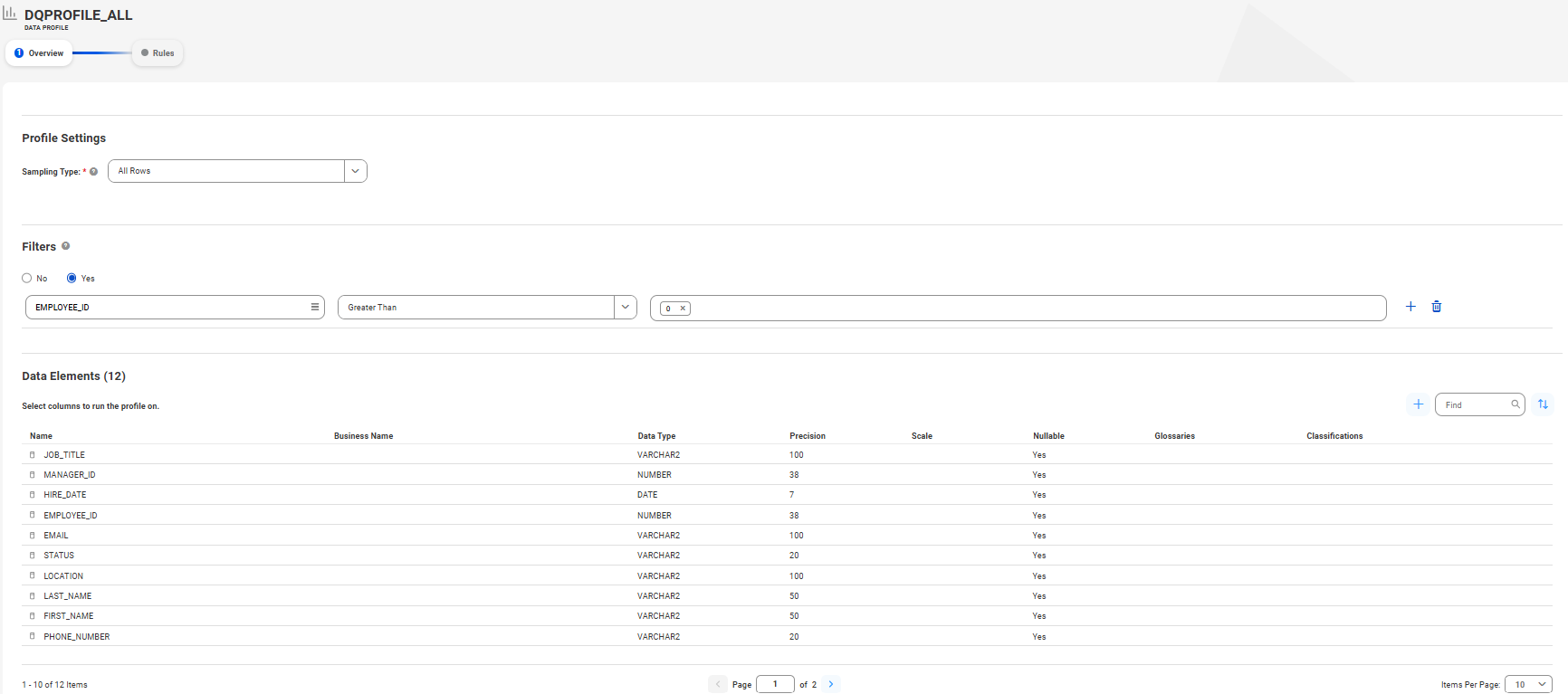
Task: Click the sort data elements icon
Action: tap(1544, 404)
